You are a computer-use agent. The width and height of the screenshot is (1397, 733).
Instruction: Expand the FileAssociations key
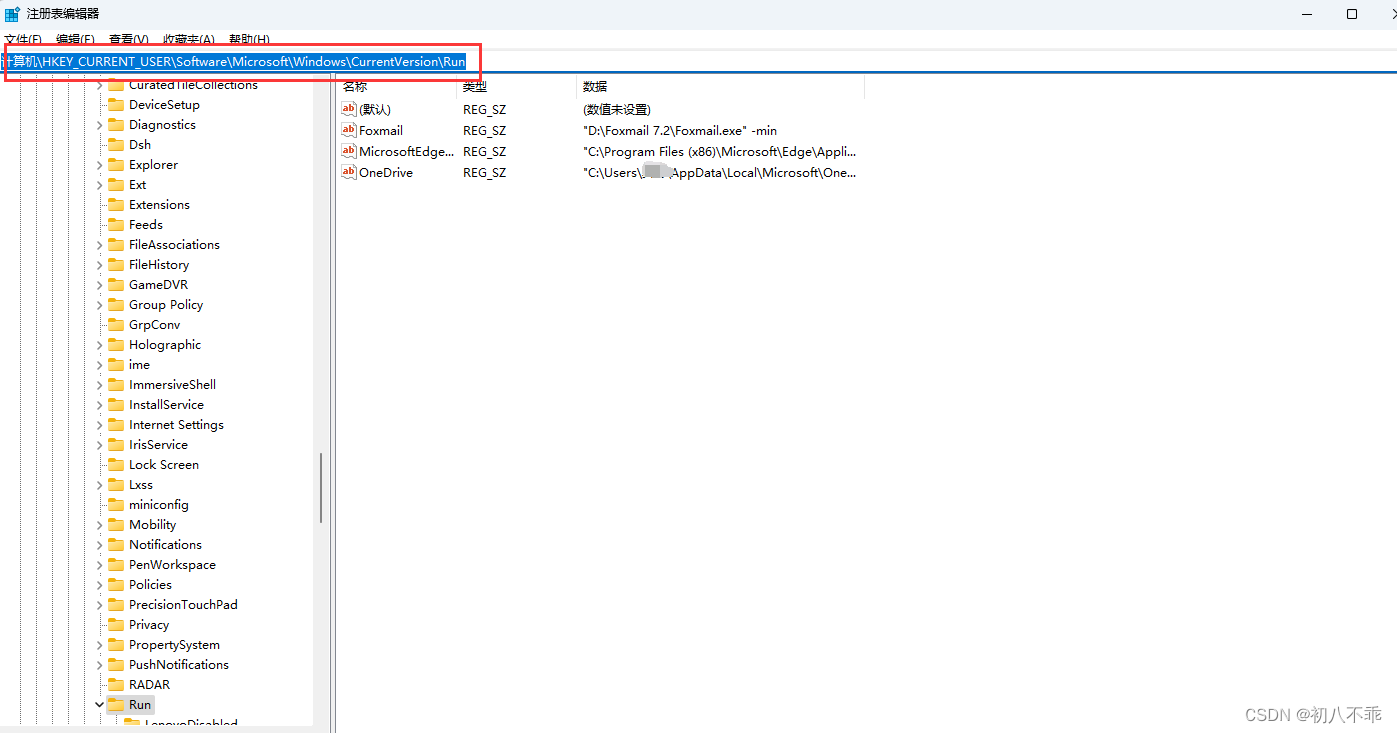(99, 245)
